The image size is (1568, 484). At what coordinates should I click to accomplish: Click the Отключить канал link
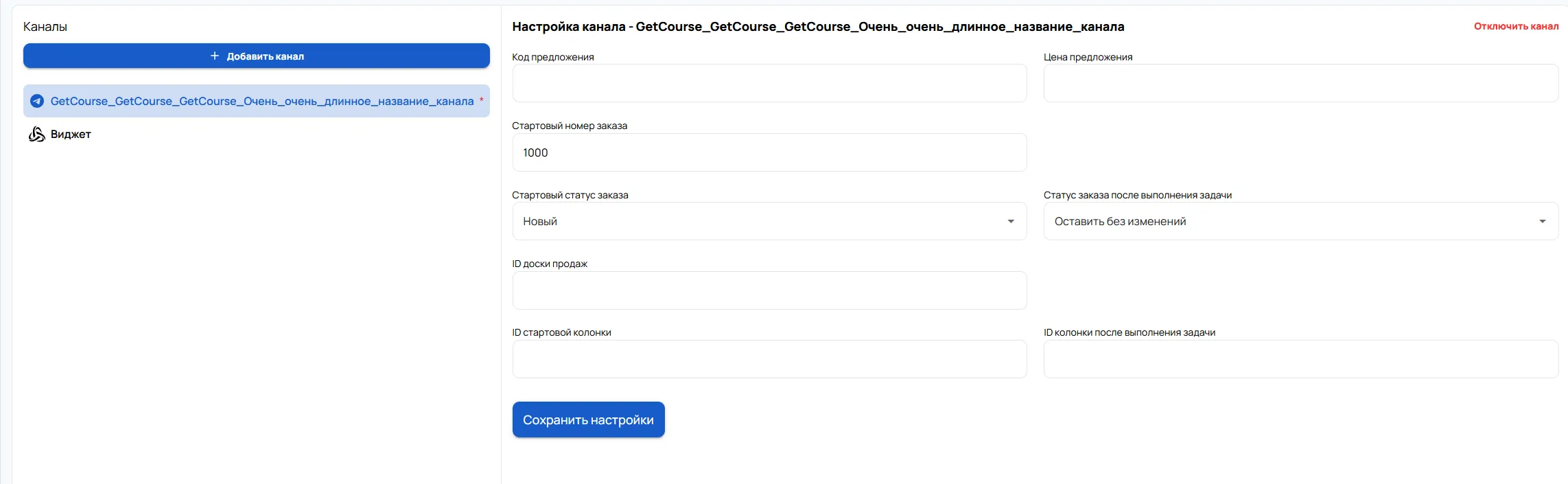coord(1516,26)
